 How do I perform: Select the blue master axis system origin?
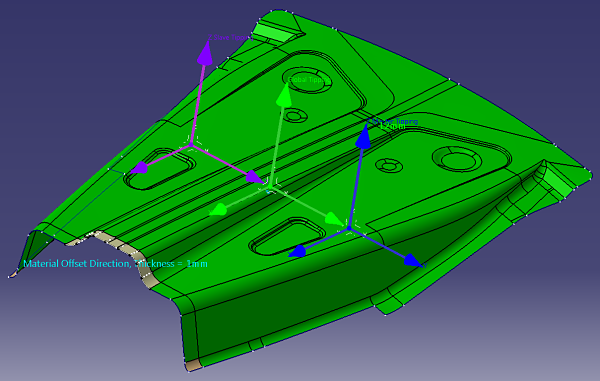coord(349,228)
